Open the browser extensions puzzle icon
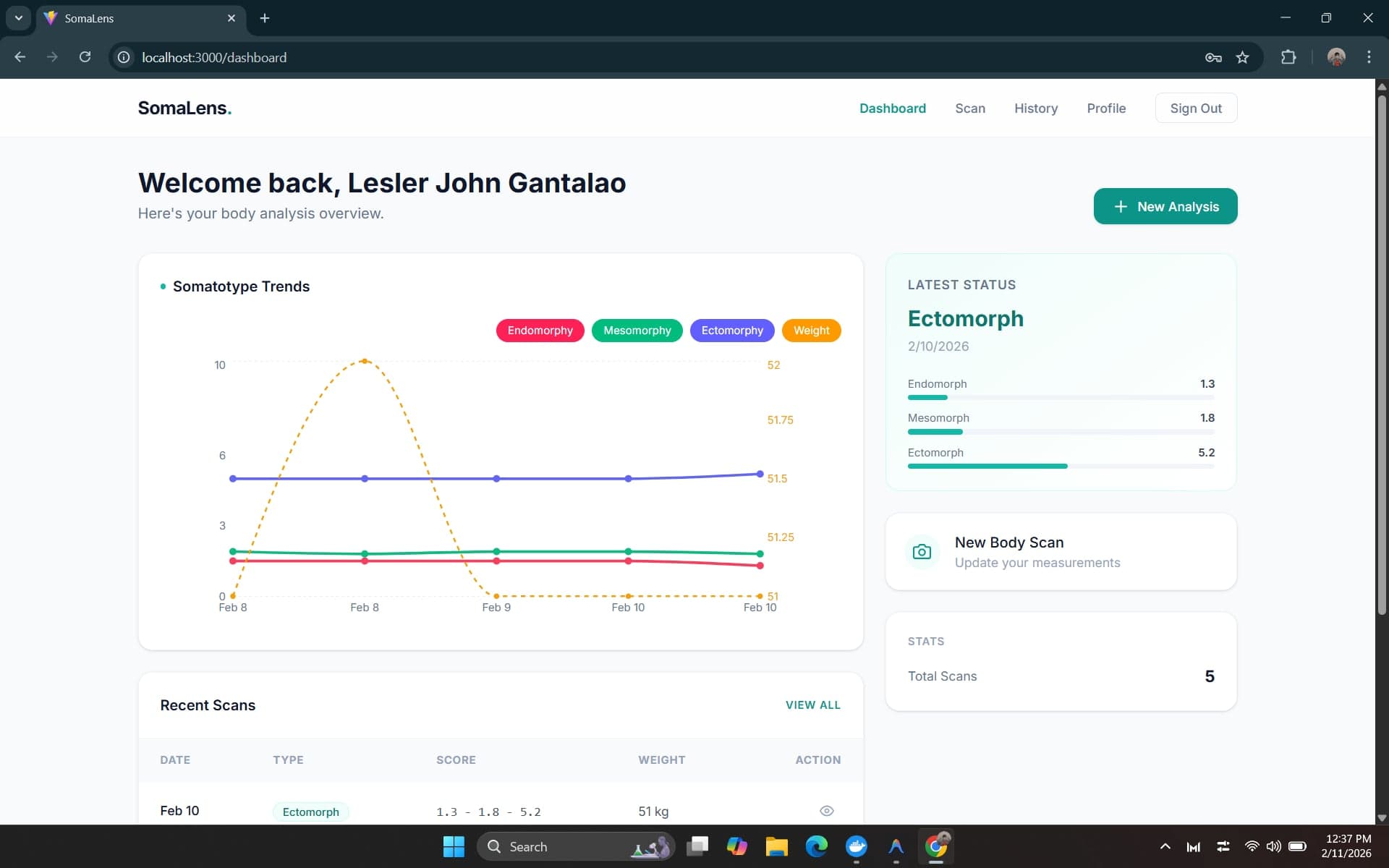Image resolution: width=1389 pixels, height=868 pixels. (x=1288, y=57)
